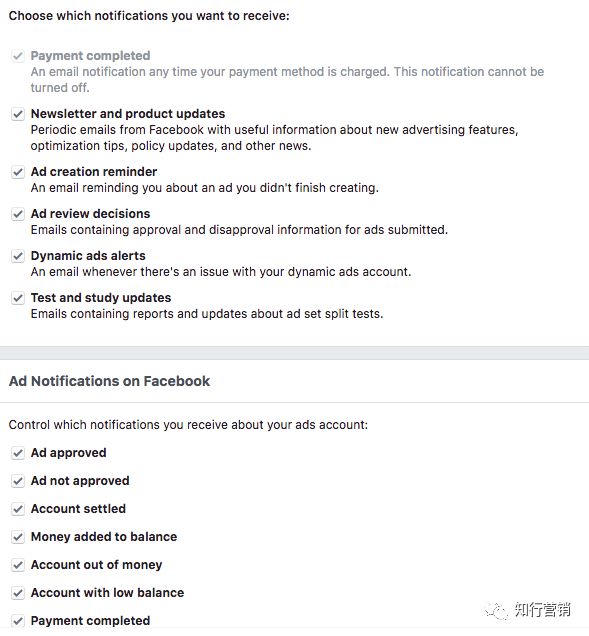
Task: Click the Account with low balance label
Action: click(x=107, y=593)
